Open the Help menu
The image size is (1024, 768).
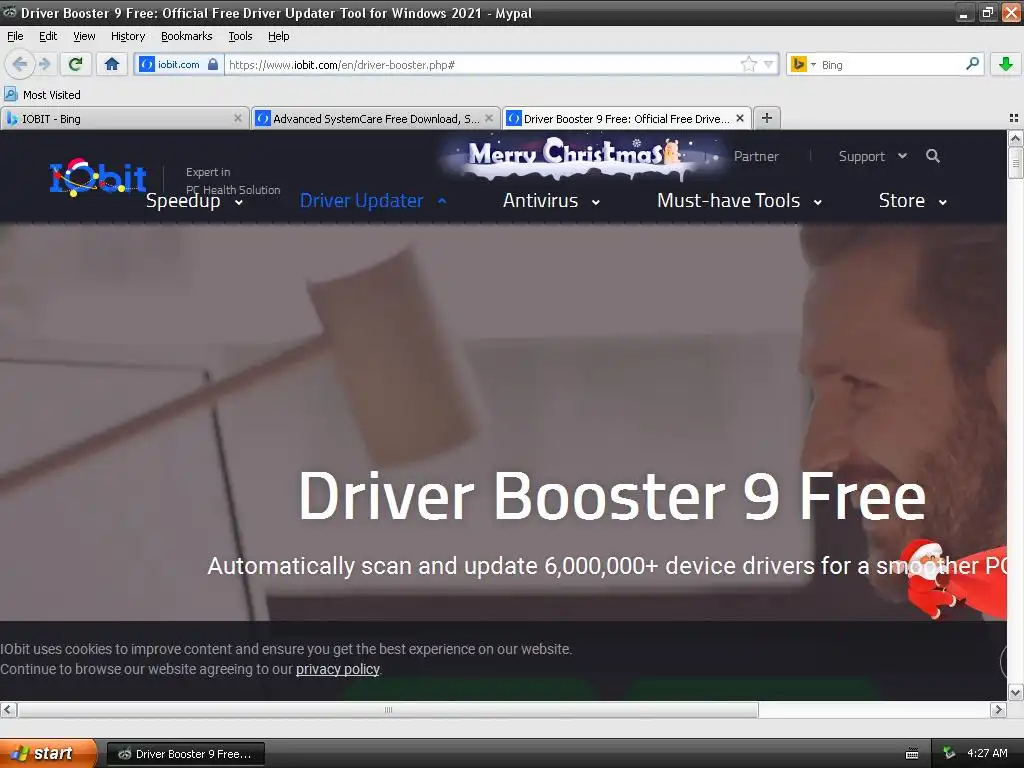279,36
